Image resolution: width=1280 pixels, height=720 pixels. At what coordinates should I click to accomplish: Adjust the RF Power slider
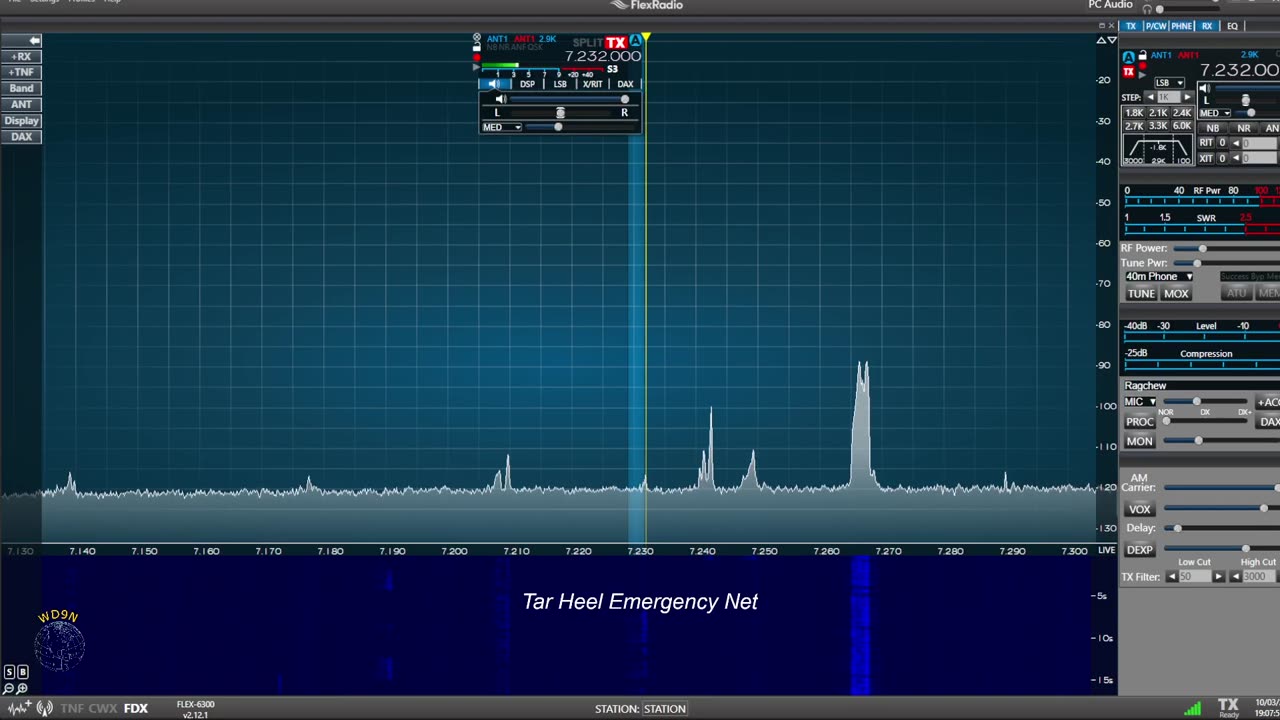click(1227, 248)
